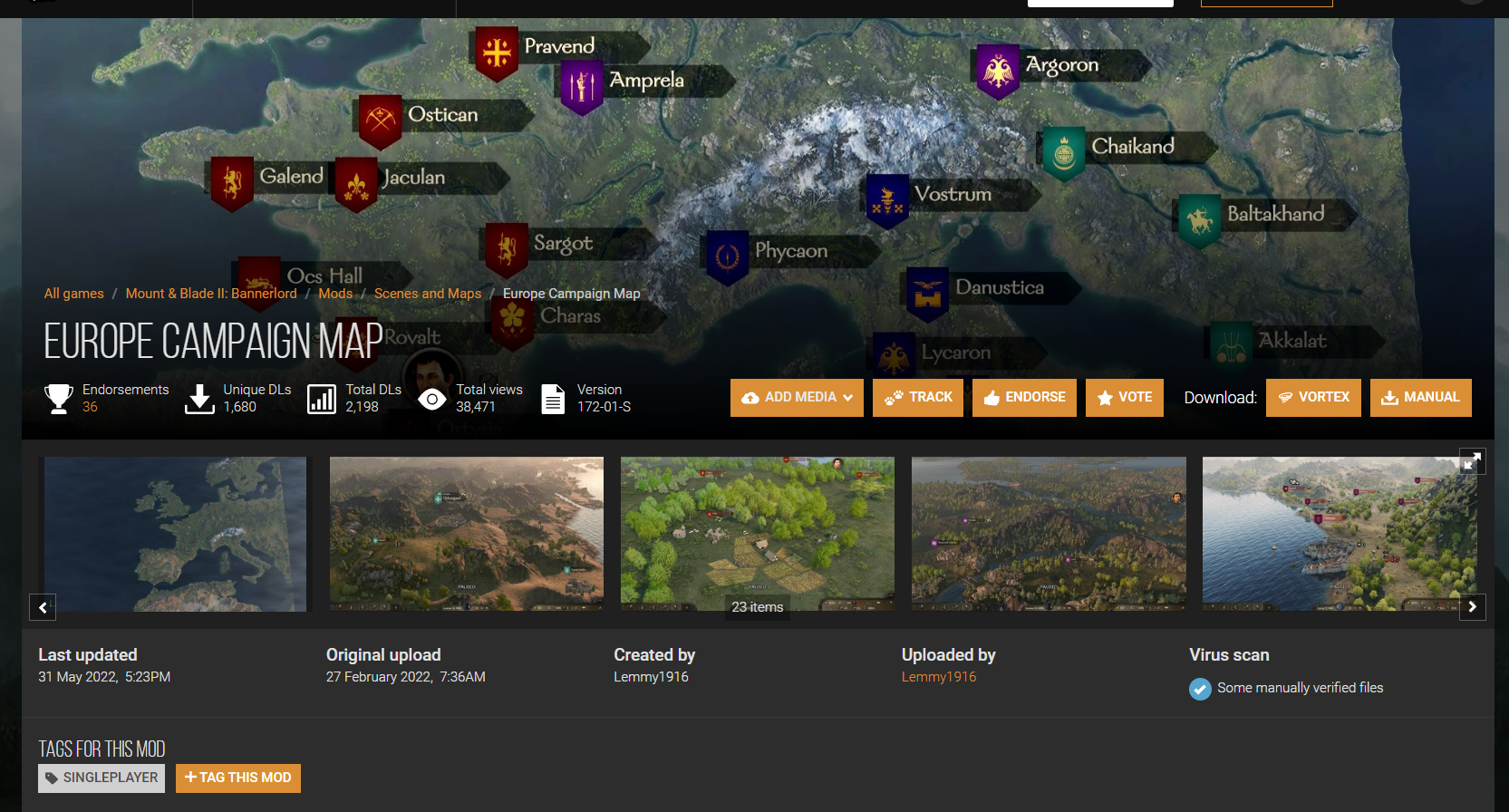Show previous gallery images arrow
The image size is (1509, 812).
pyautogui.click(x=43, y=607)
